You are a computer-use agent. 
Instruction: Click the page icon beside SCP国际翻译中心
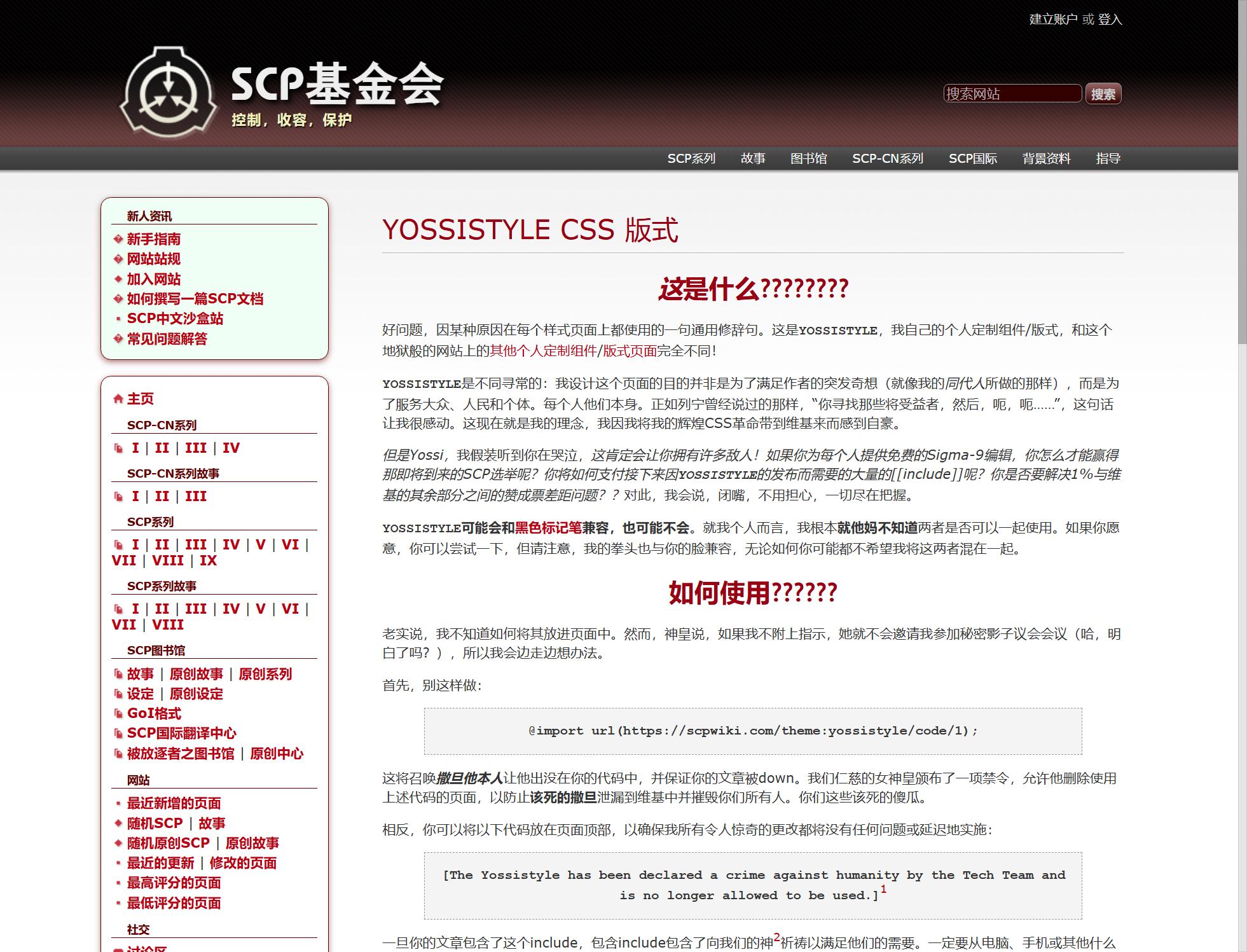click(x=118, y=733)
